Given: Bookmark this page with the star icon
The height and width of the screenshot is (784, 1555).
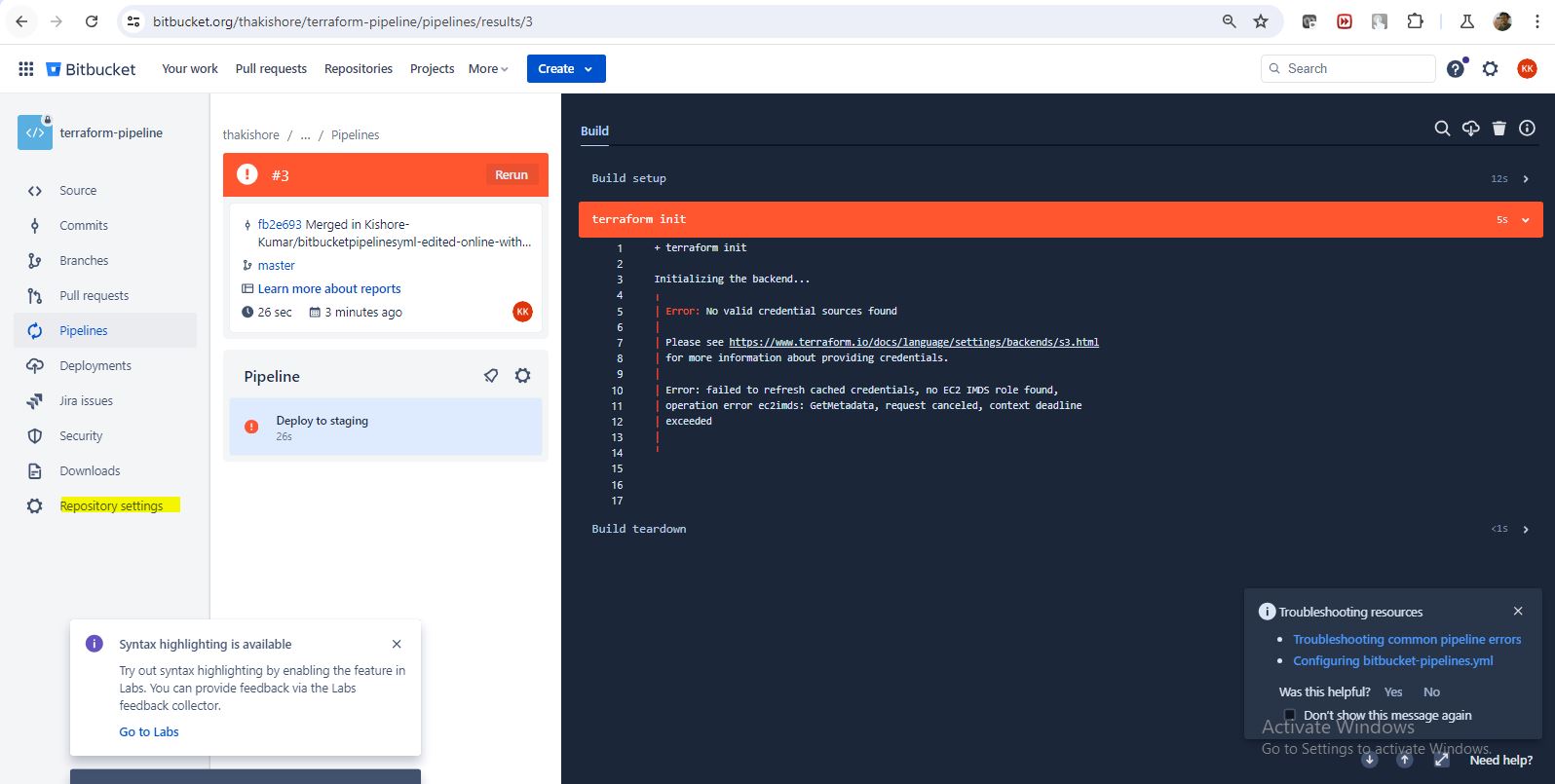Looking at the screenshot, I should point(1261,21).
